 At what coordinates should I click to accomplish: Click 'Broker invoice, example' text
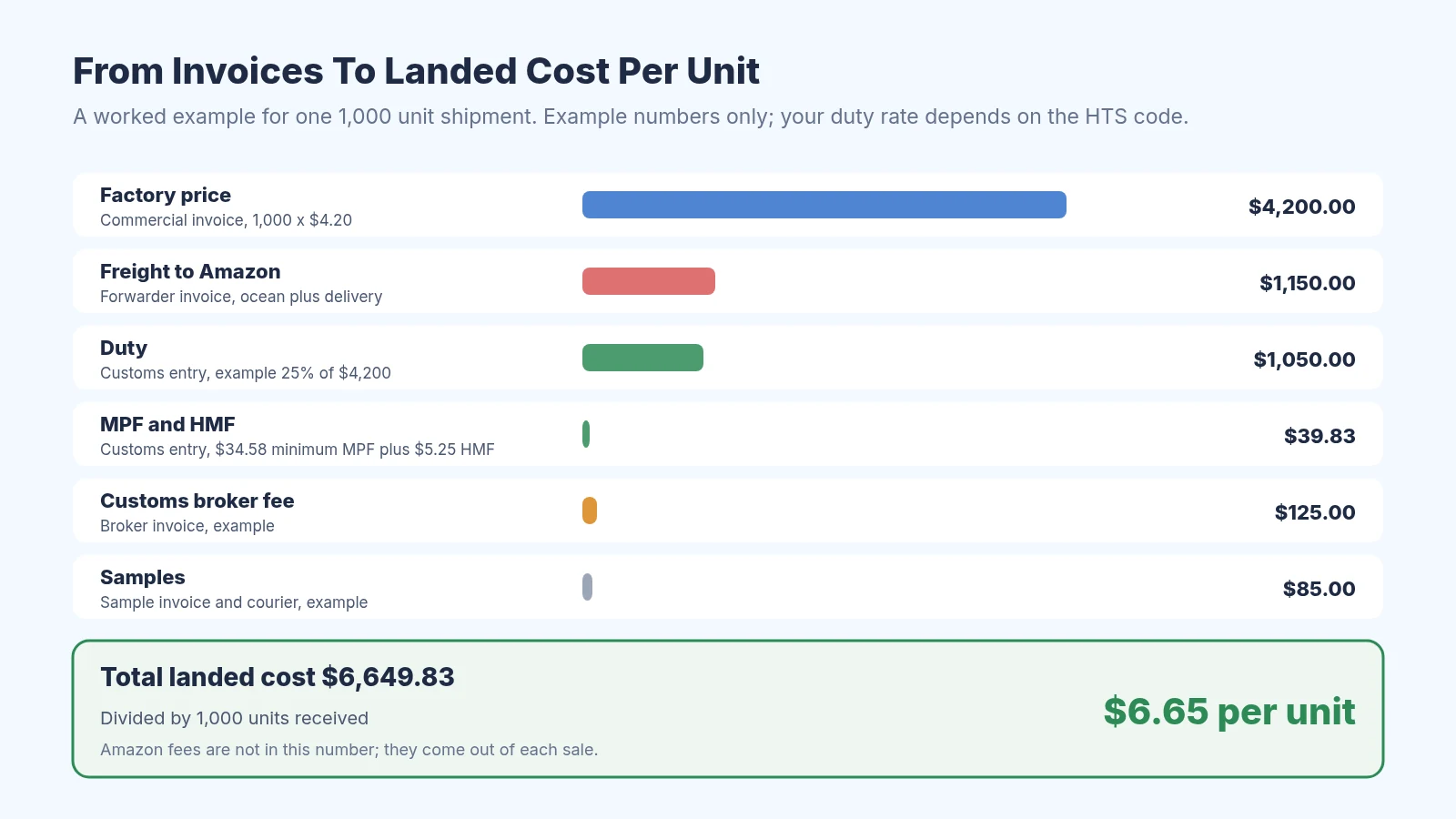tap(187, 526)
